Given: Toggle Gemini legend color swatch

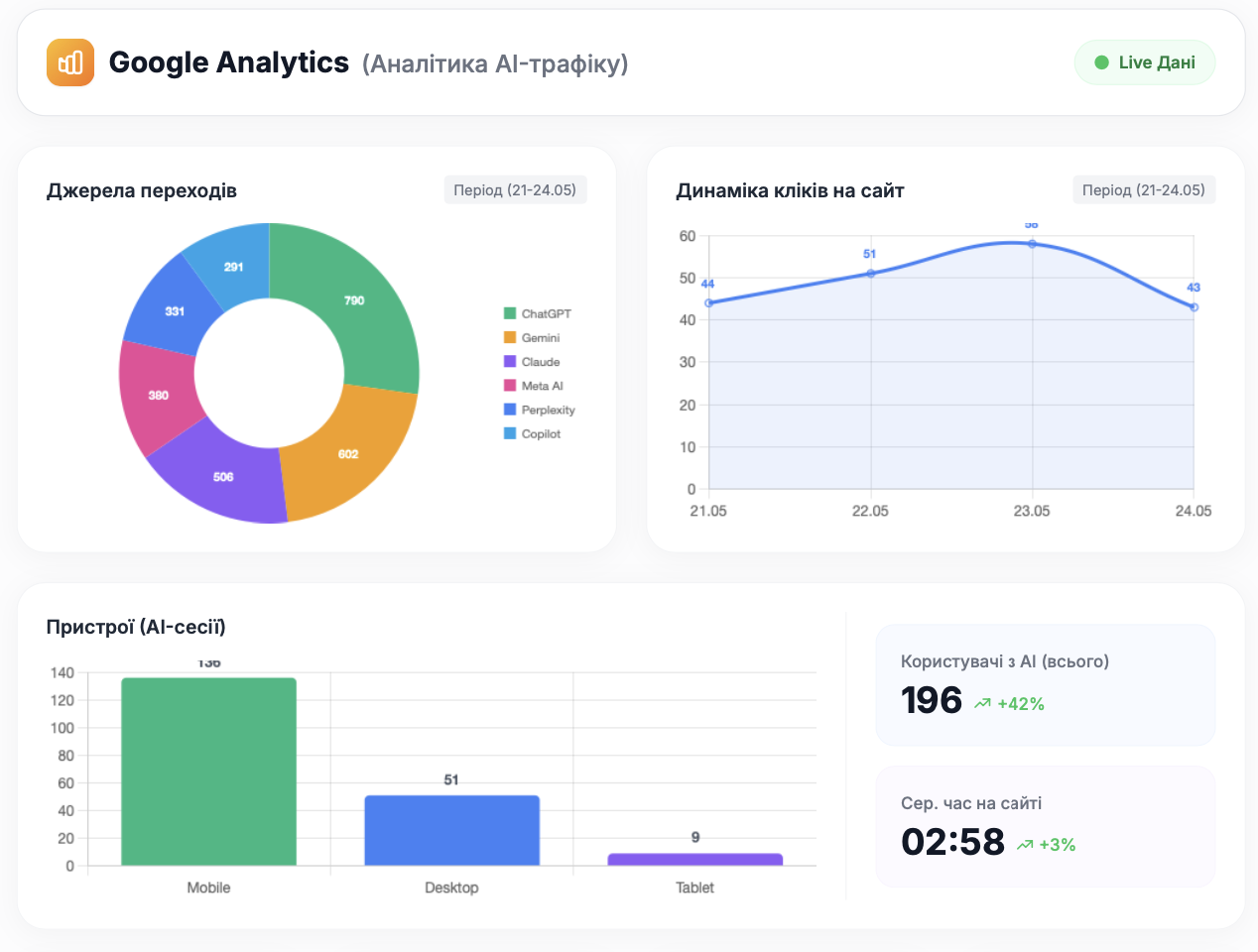Looking at the screenshot, I should tap(510, 337).
